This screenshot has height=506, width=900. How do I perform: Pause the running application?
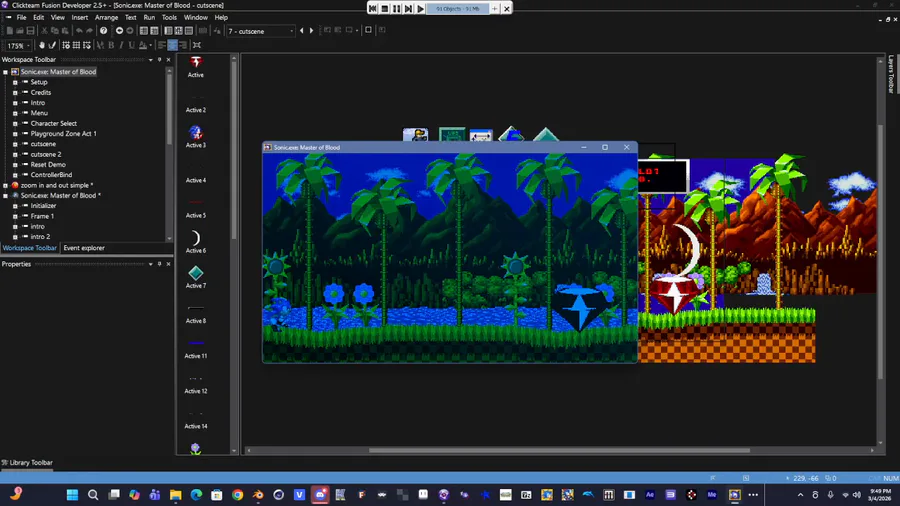[397, 9]
